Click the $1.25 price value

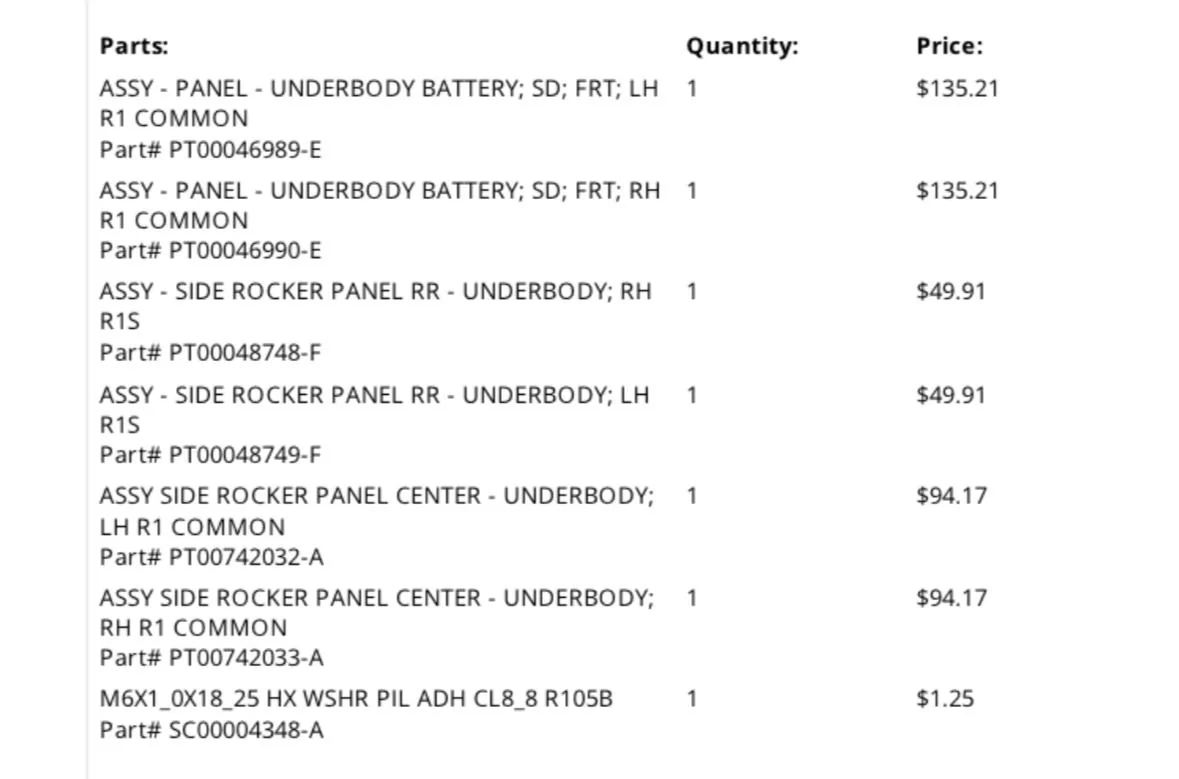(x=945, y=699)
